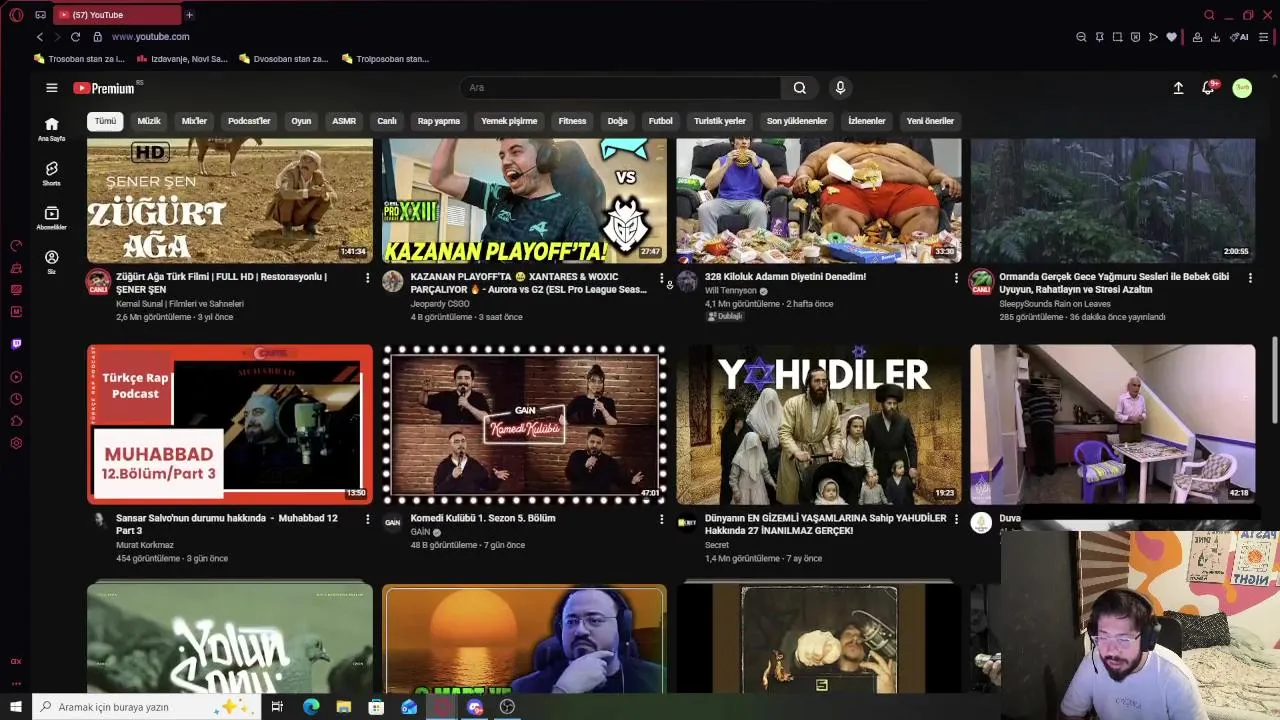Viewport: 1280px width, 720px height.
Task: Select the Futbol filter chip
Action: point(661,121)
